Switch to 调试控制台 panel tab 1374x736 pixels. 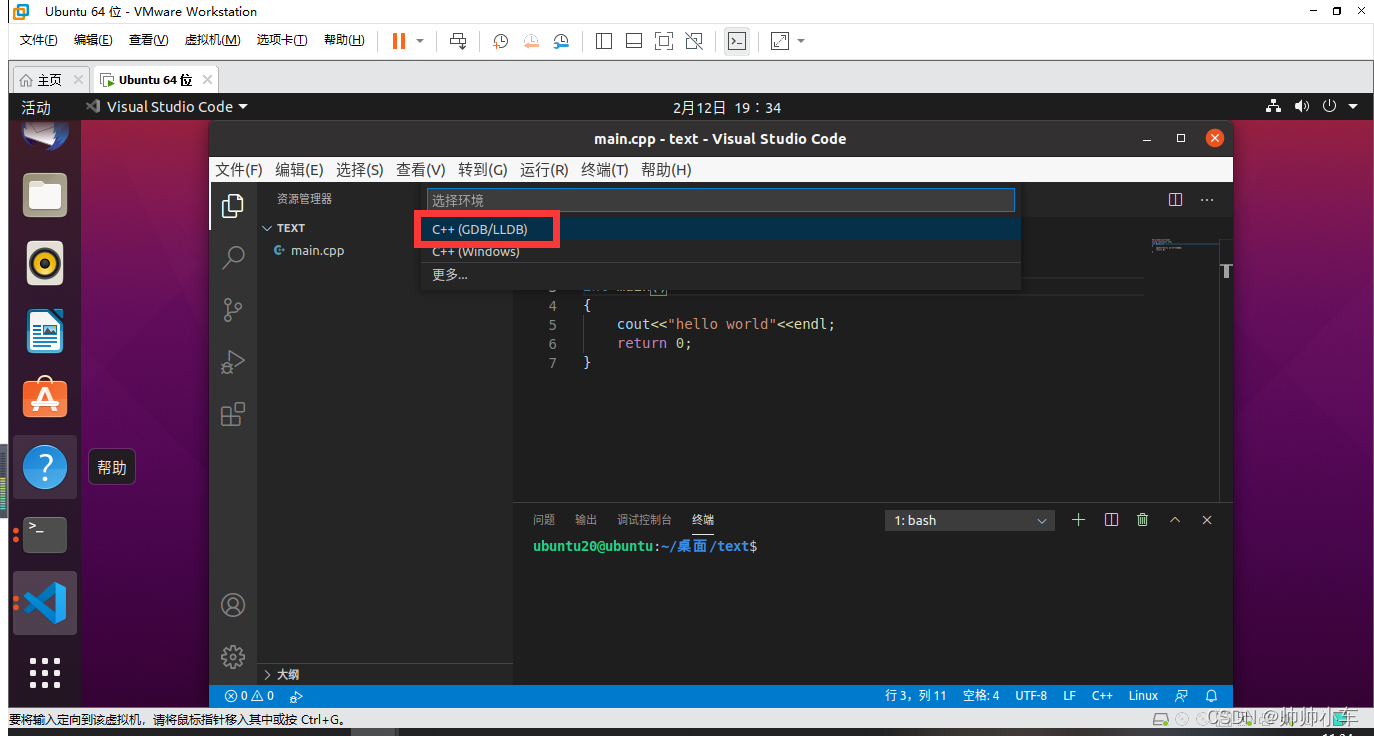click(645, 520)
